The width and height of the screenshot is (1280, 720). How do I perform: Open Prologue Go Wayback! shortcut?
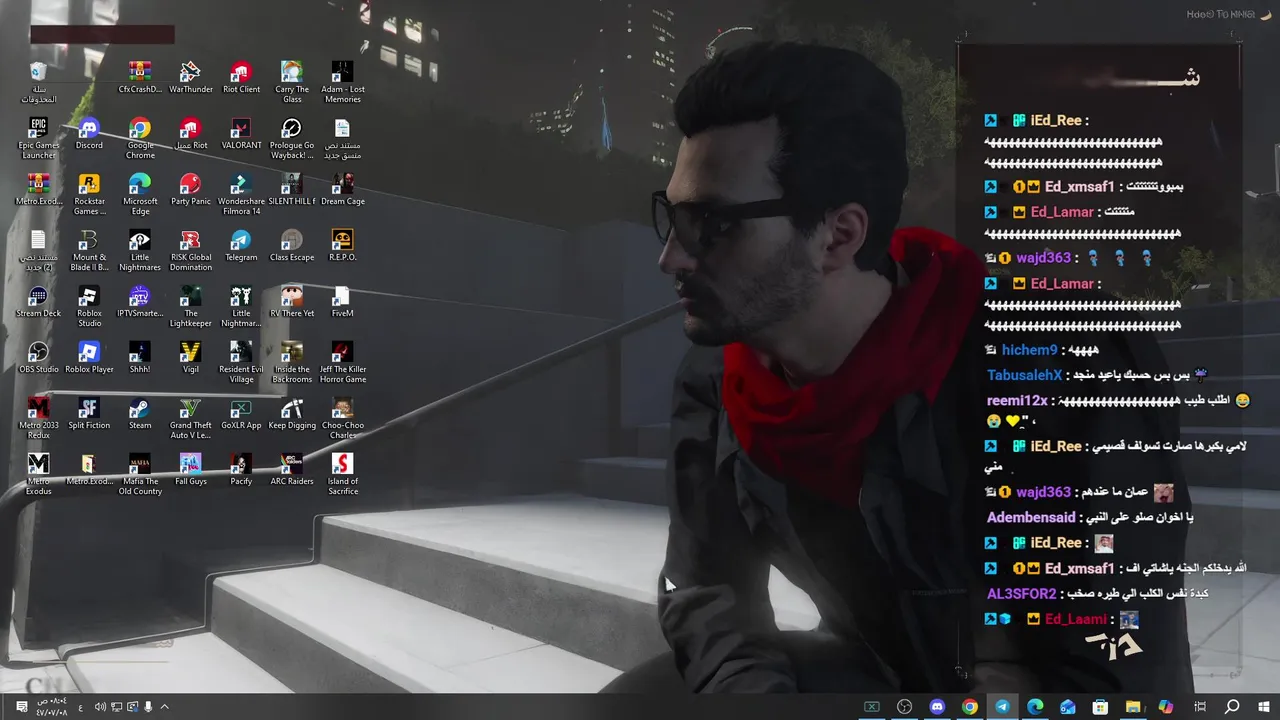coord(292,138)
